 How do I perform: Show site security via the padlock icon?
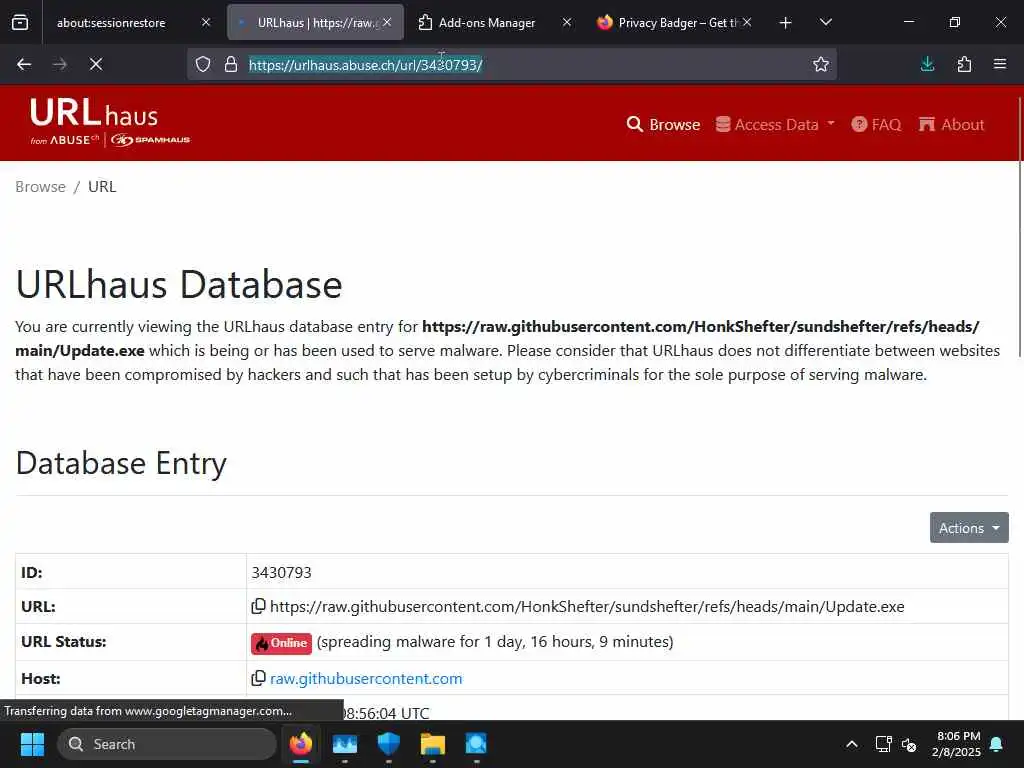[x=231, y=64]
